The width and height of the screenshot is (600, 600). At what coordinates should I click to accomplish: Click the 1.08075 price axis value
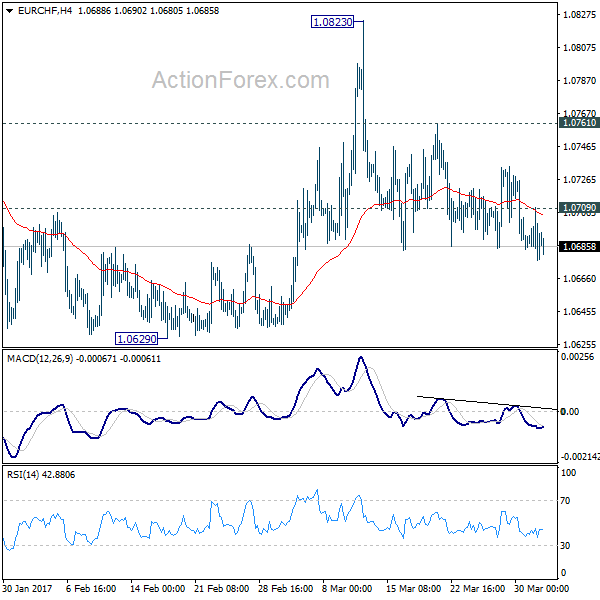[x=580, y=47]
